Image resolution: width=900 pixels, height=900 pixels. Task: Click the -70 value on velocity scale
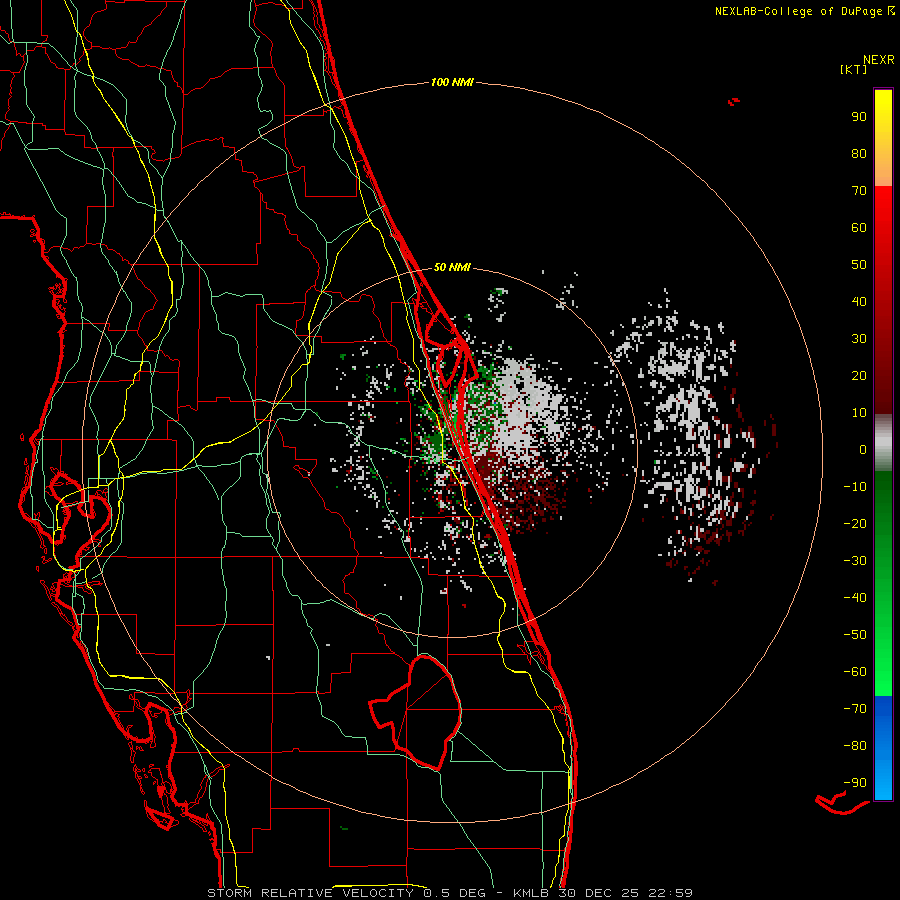(855, 709)
